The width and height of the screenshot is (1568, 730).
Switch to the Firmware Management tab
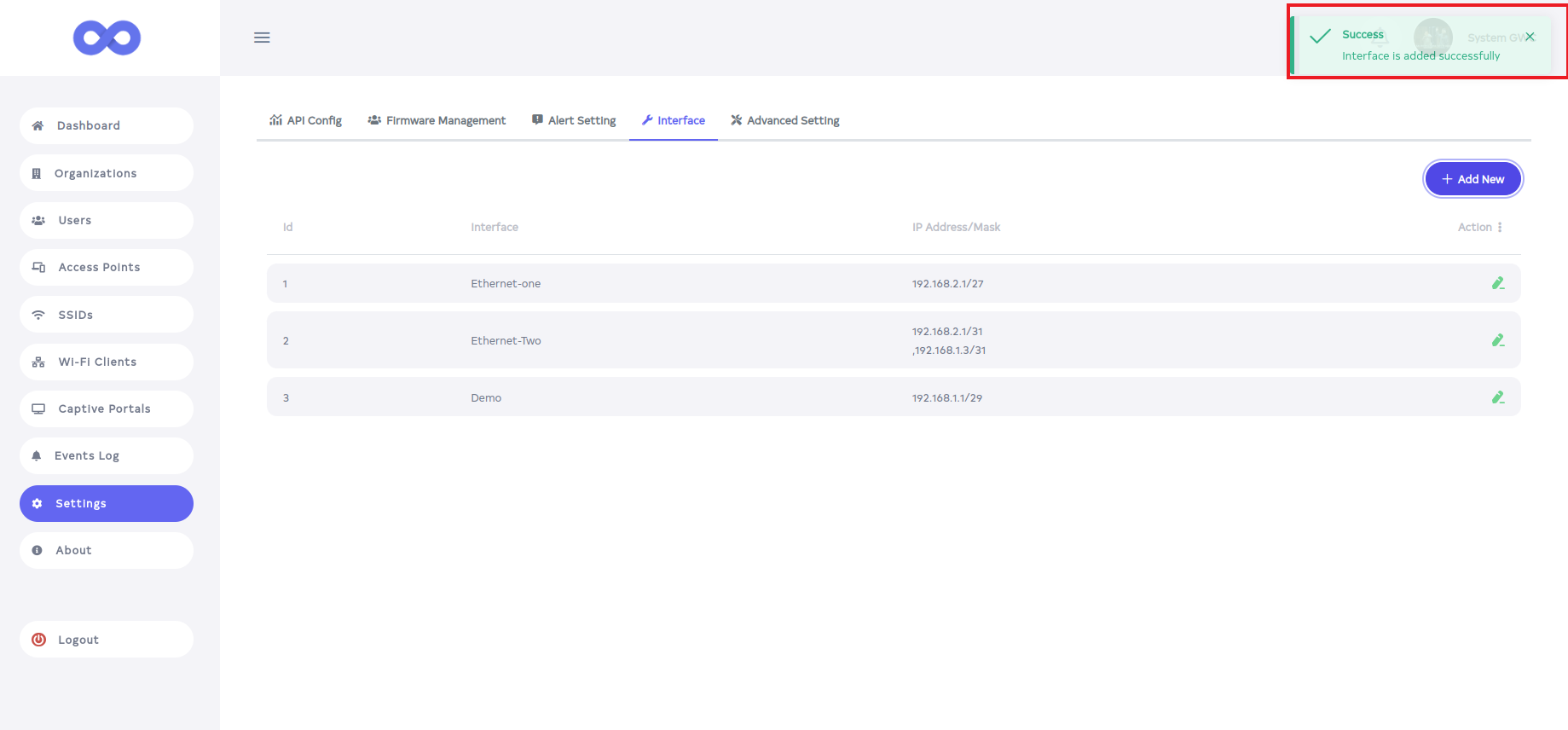click(x=437, y=120)
